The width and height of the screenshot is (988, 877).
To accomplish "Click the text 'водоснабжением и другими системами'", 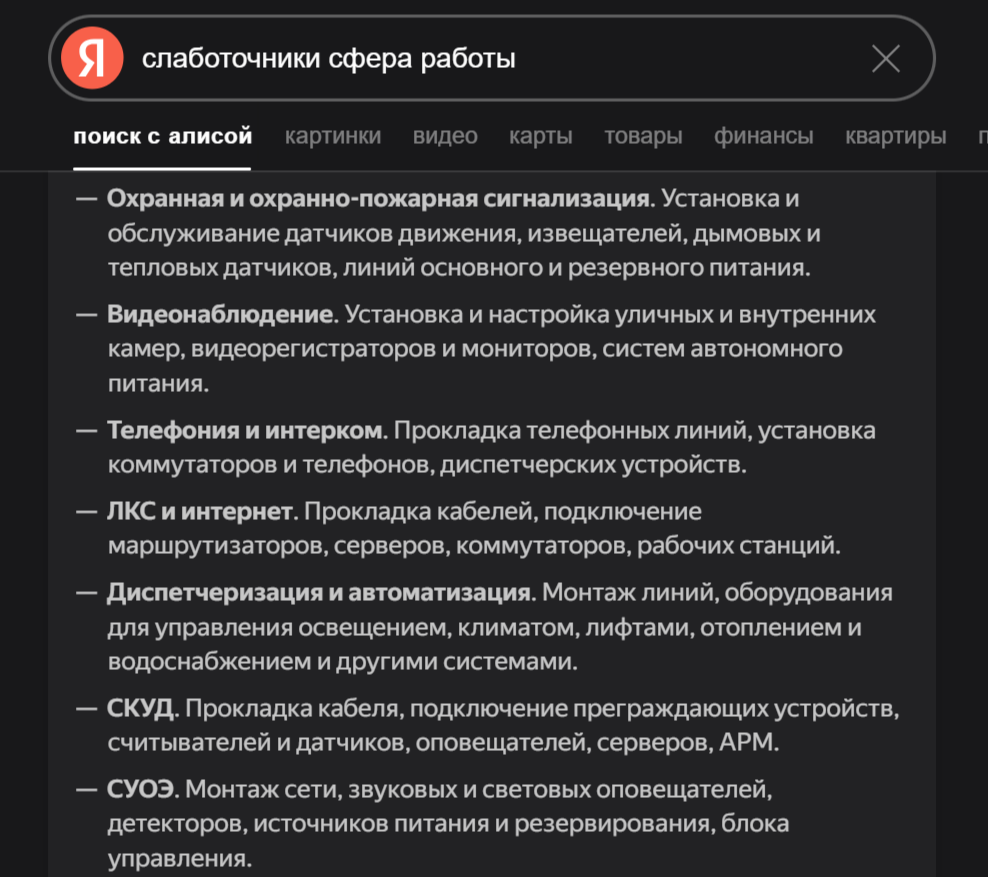I will pyautogui.click(x=340, y=662).
